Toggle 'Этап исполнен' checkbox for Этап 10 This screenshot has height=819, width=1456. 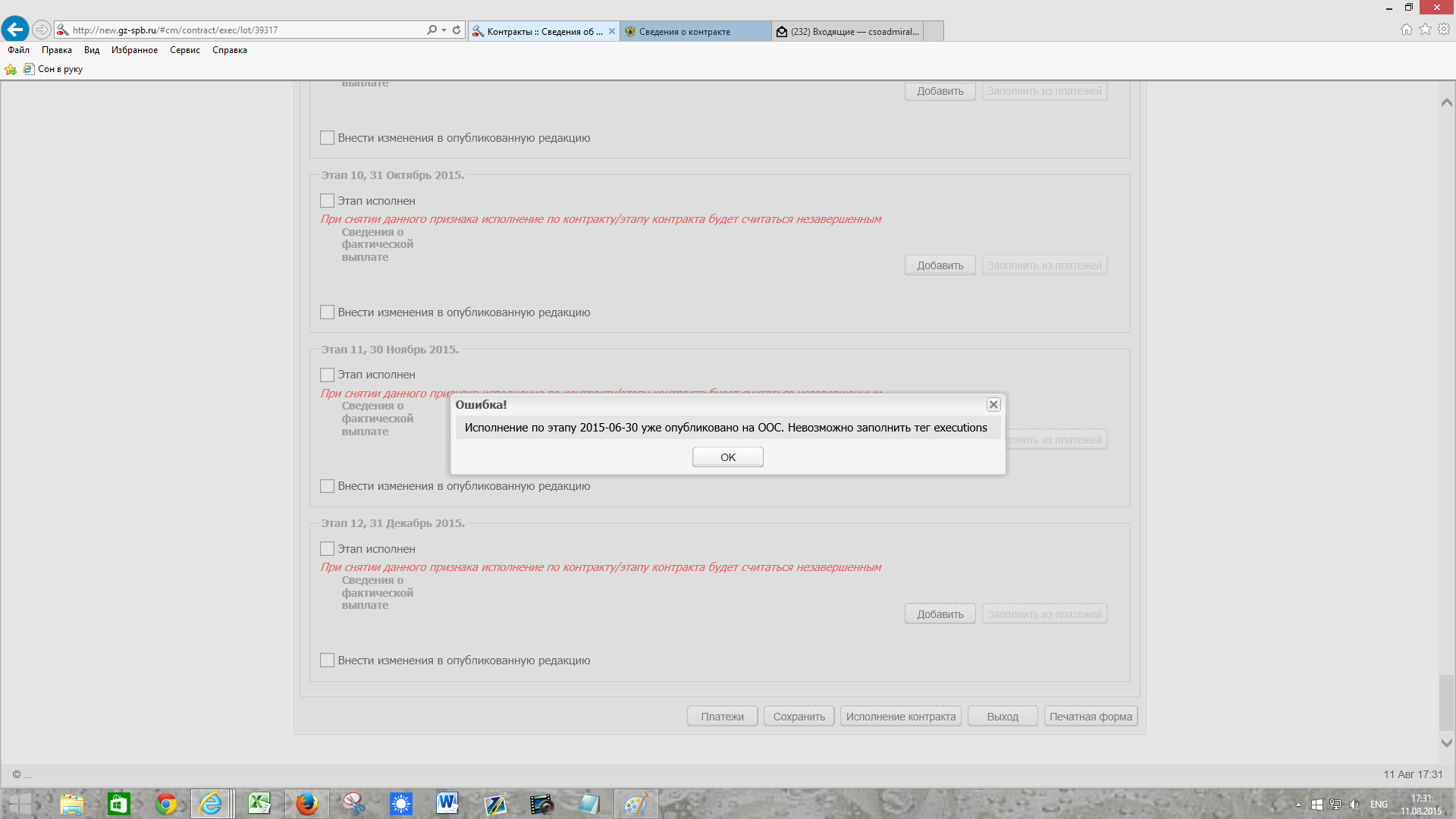327,201
